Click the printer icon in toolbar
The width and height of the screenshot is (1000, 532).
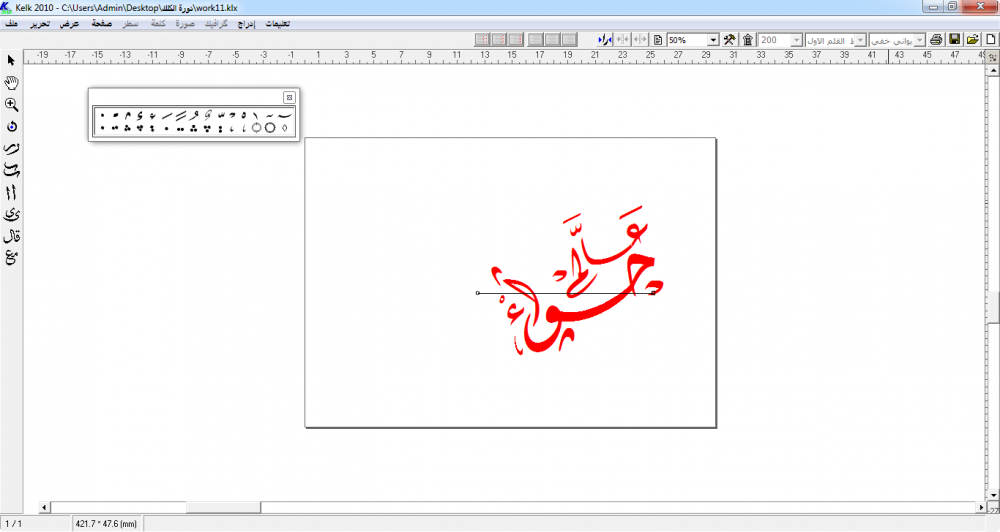[x=936, y=39]
